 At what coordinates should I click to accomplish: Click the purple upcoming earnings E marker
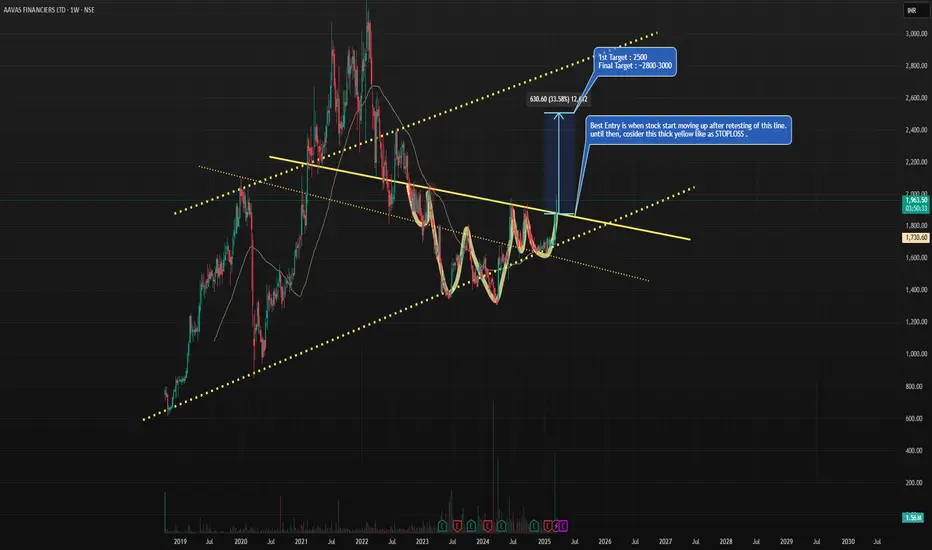tap(563, 526)
